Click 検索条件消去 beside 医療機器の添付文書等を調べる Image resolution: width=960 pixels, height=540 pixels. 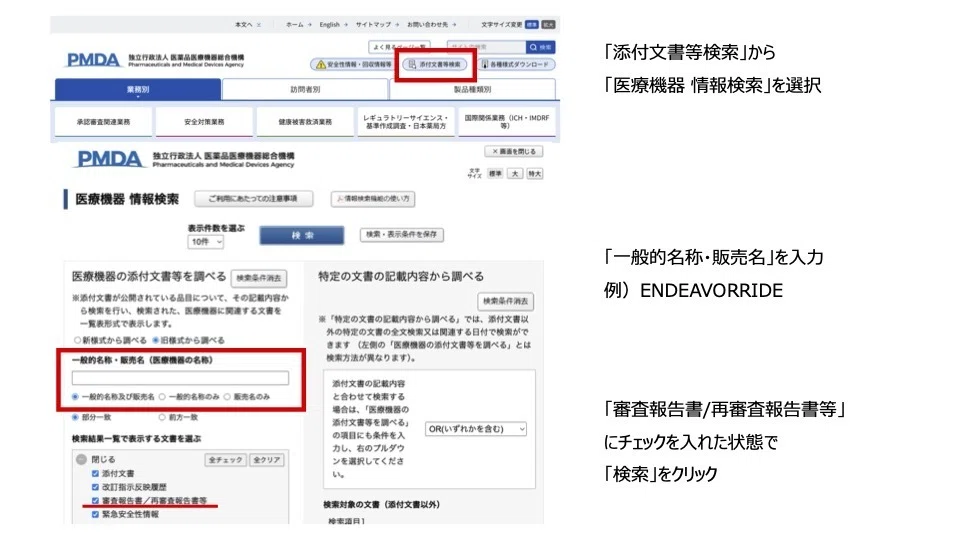point(259,278)
